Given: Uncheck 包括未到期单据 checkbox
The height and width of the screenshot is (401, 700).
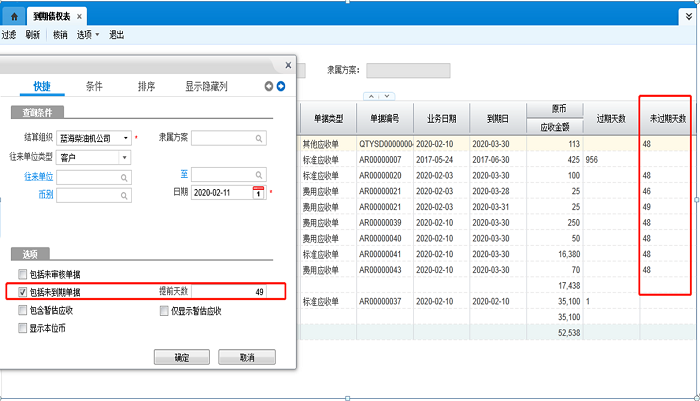Looking at the screenshot, I should (22, 292).
